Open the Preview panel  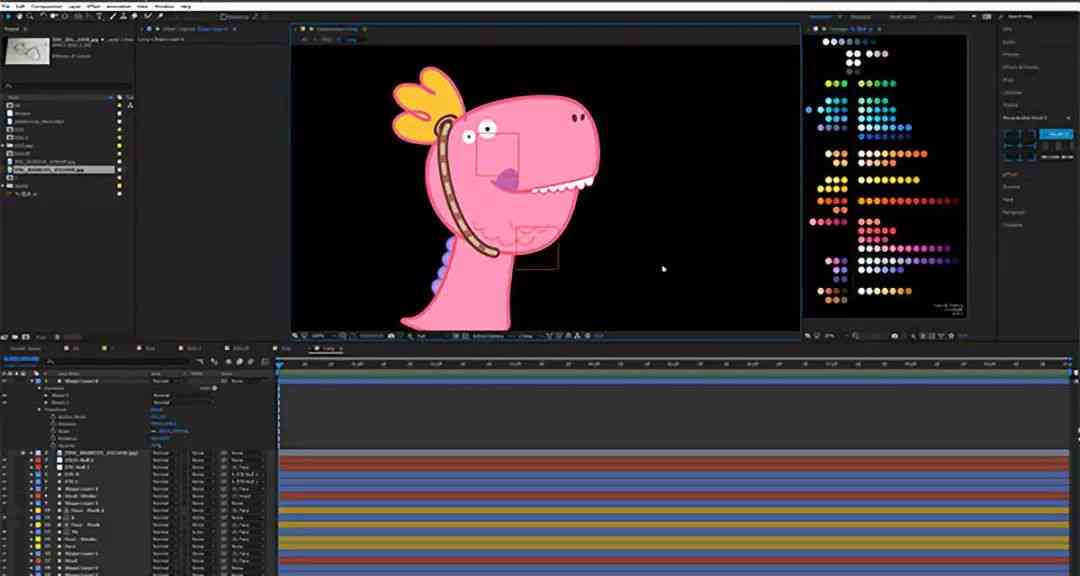click(1011, 54)
